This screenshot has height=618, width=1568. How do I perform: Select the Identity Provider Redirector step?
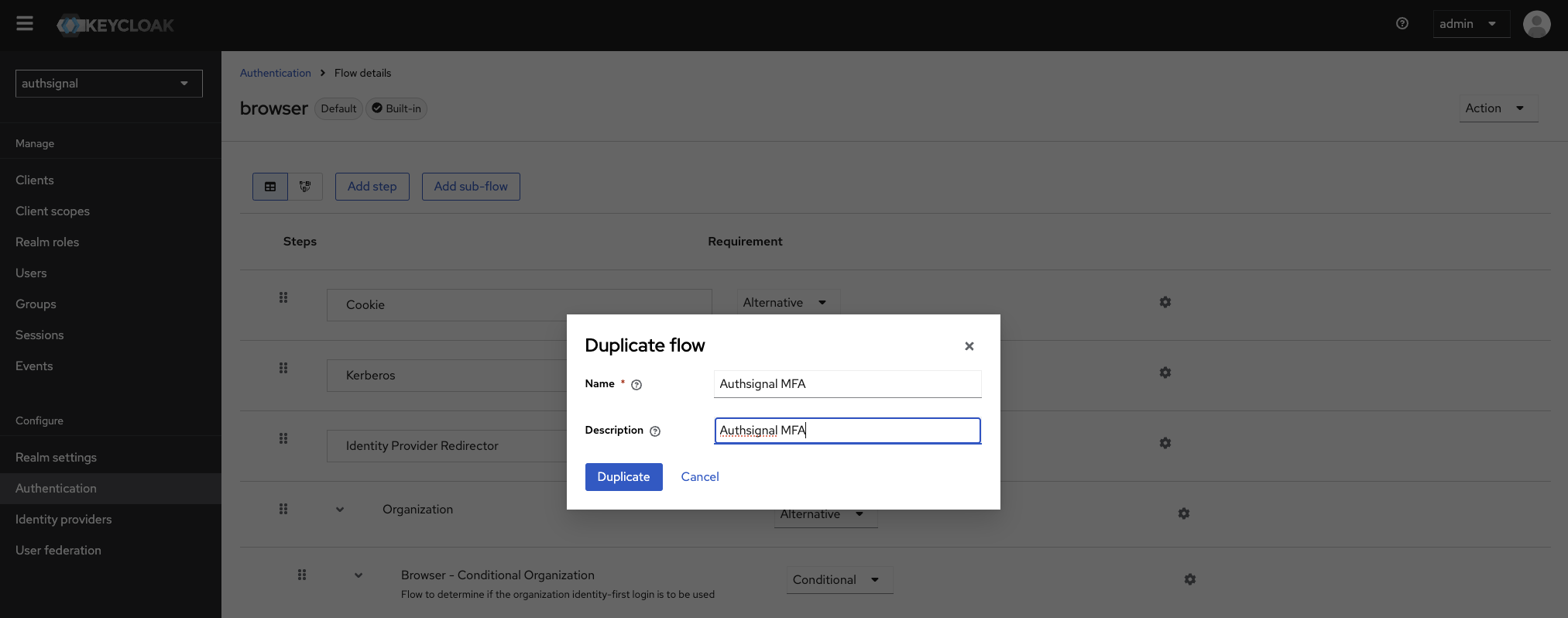[x=447, y=446]
